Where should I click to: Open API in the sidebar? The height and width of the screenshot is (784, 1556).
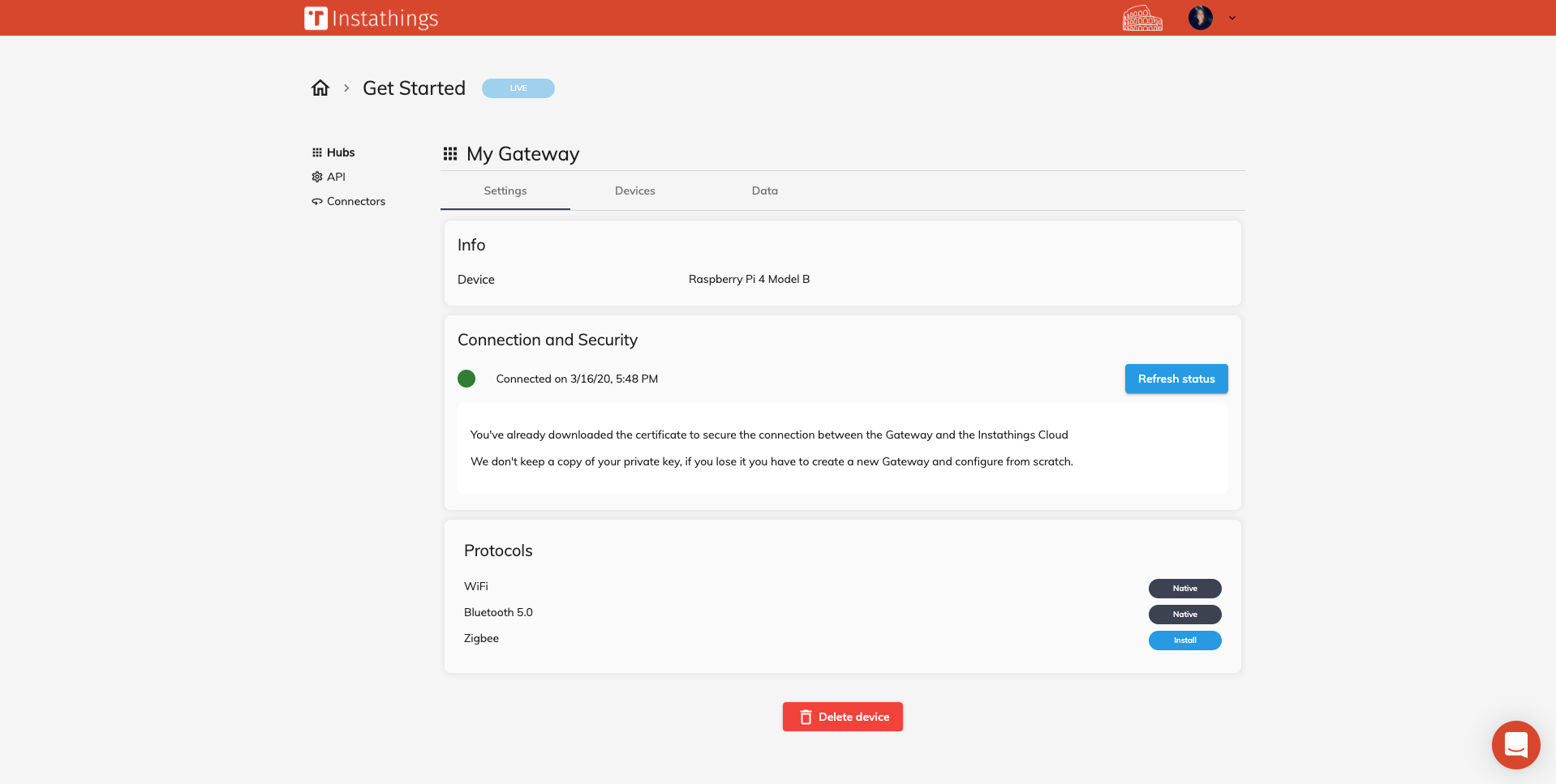329,177
